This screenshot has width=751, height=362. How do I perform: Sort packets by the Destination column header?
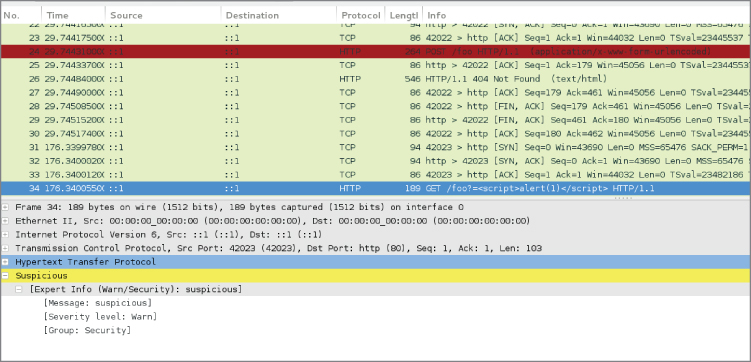pos(279,15)
